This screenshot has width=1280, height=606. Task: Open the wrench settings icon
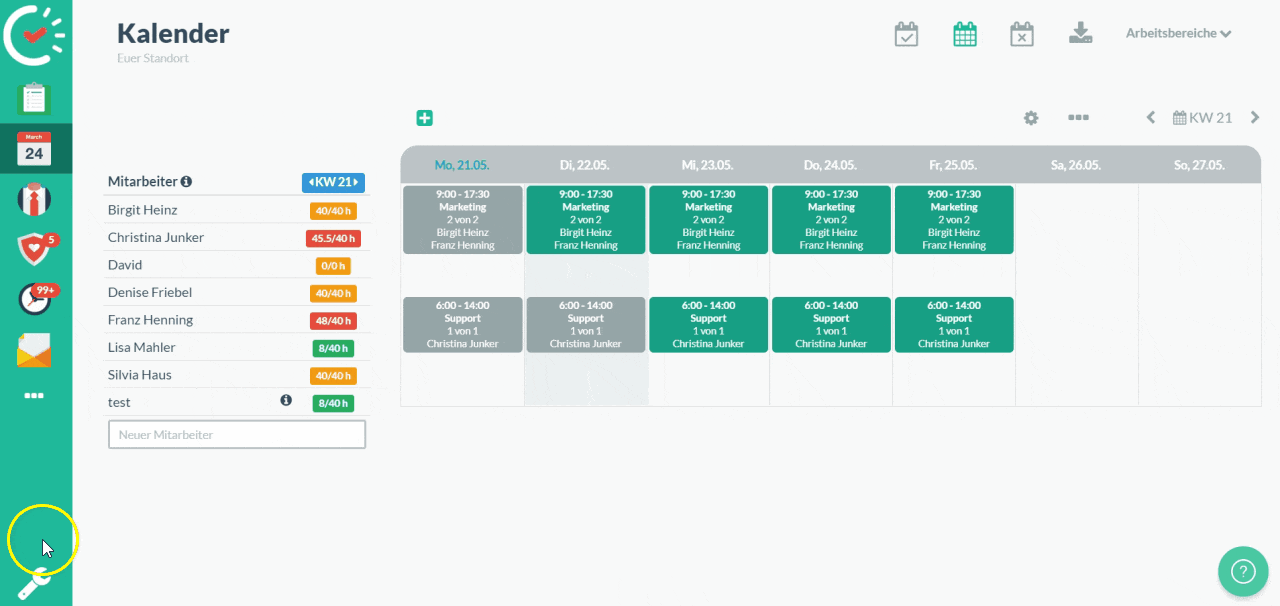pyautogui.click(x=33, y=582)
